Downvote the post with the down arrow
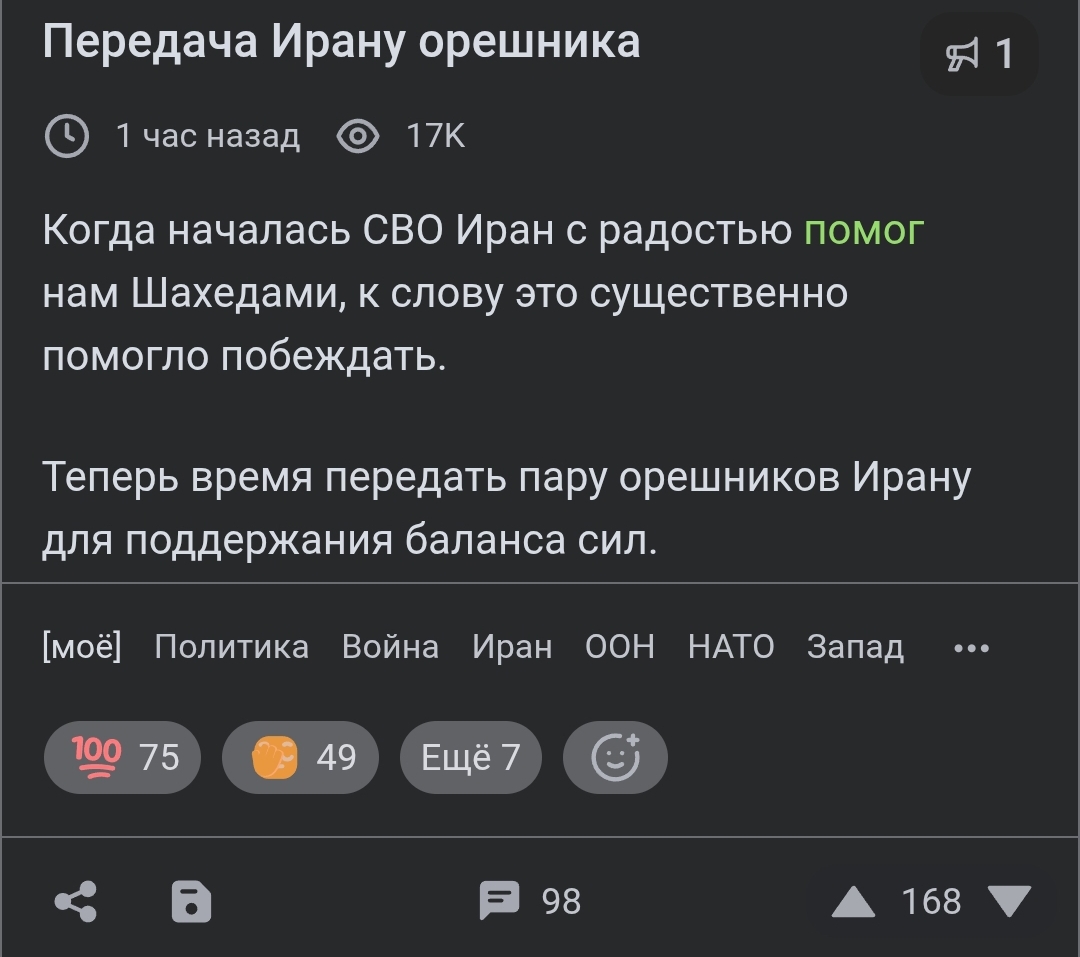The width and height of the screenshot is (1080, 957). (1009, 901)
